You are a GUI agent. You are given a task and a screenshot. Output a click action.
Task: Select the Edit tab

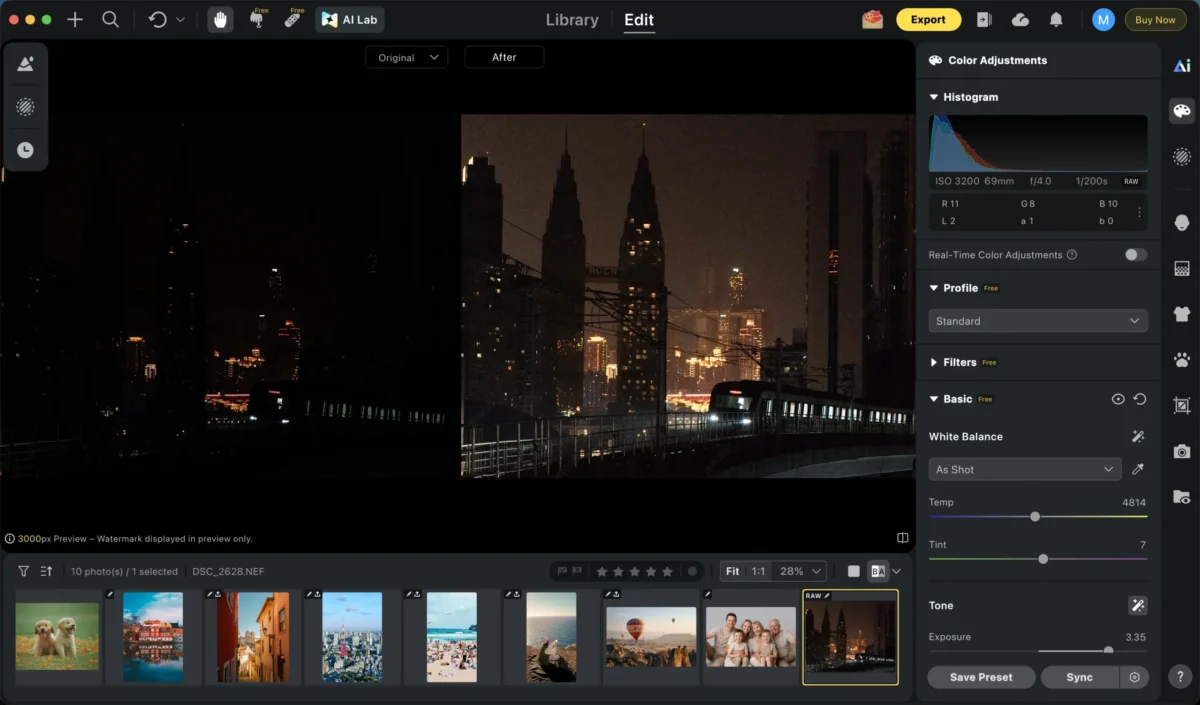coord(639,20)
